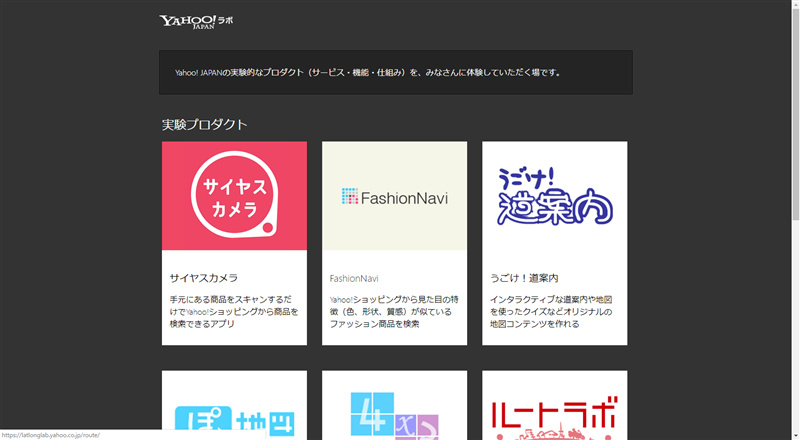Click the うごけ！道案内 title link
Image resolution: width=800 pixels, height=440 pixels.
coord(524,278)
